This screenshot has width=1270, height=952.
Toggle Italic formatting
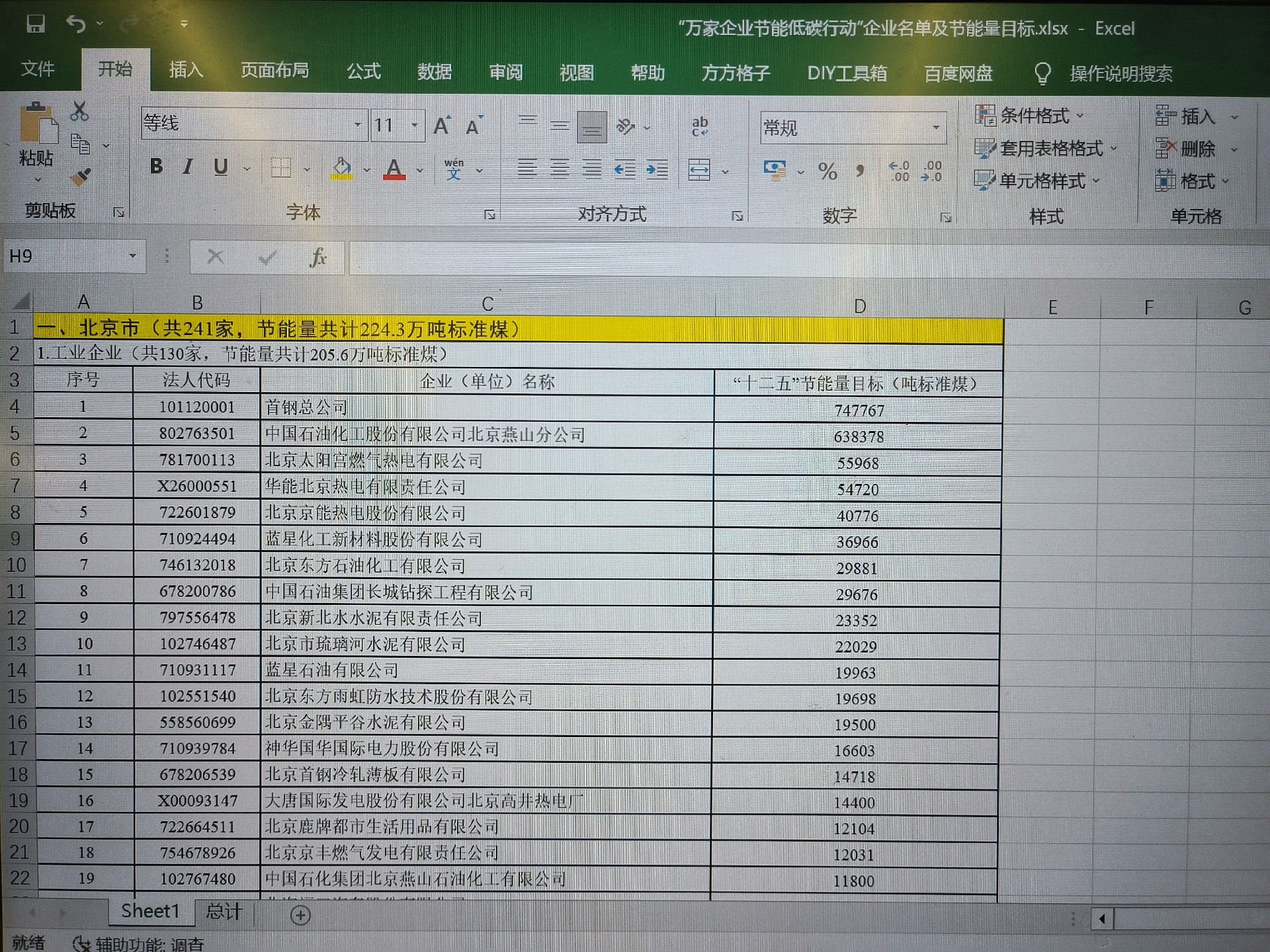[188, 167]
